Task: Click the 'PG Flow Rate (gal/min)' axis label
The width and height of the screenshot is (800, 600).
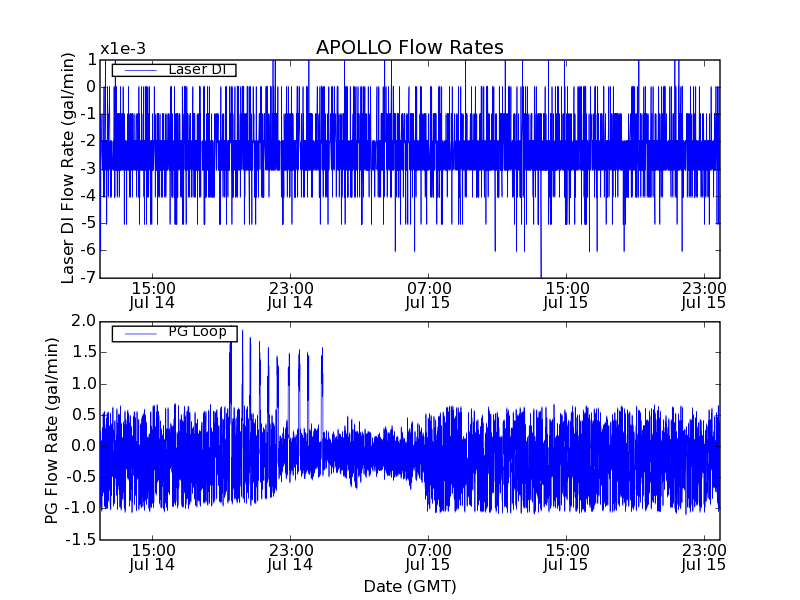Action: click(x=52, y=431)
